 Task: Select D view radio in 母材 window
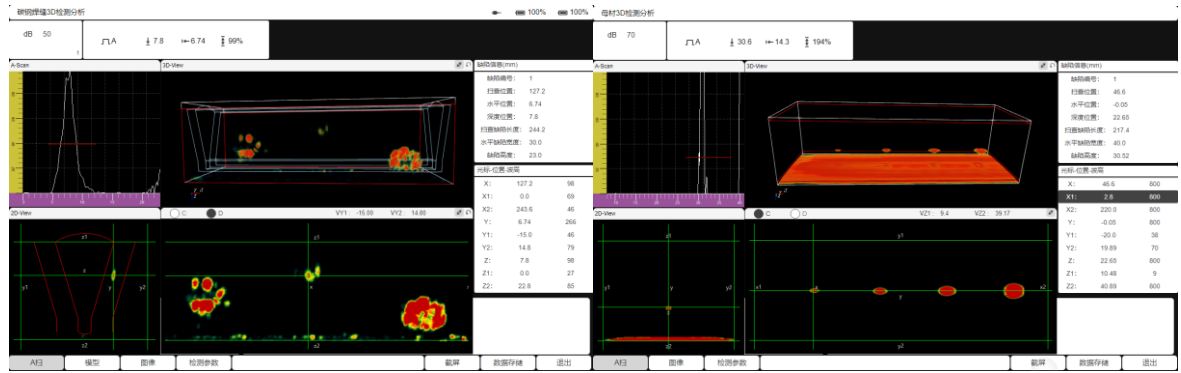[795, 213]
